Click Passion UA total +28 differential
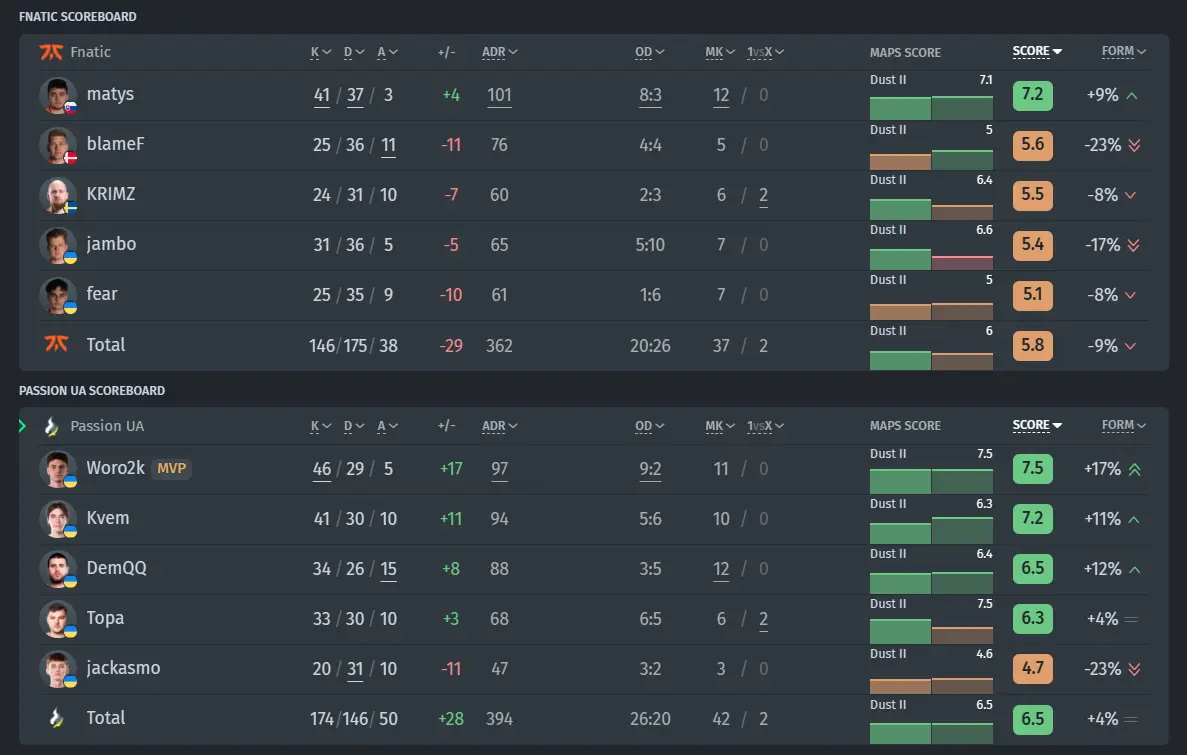Viewport: 1187px width, 755px height. coord(450,719)
